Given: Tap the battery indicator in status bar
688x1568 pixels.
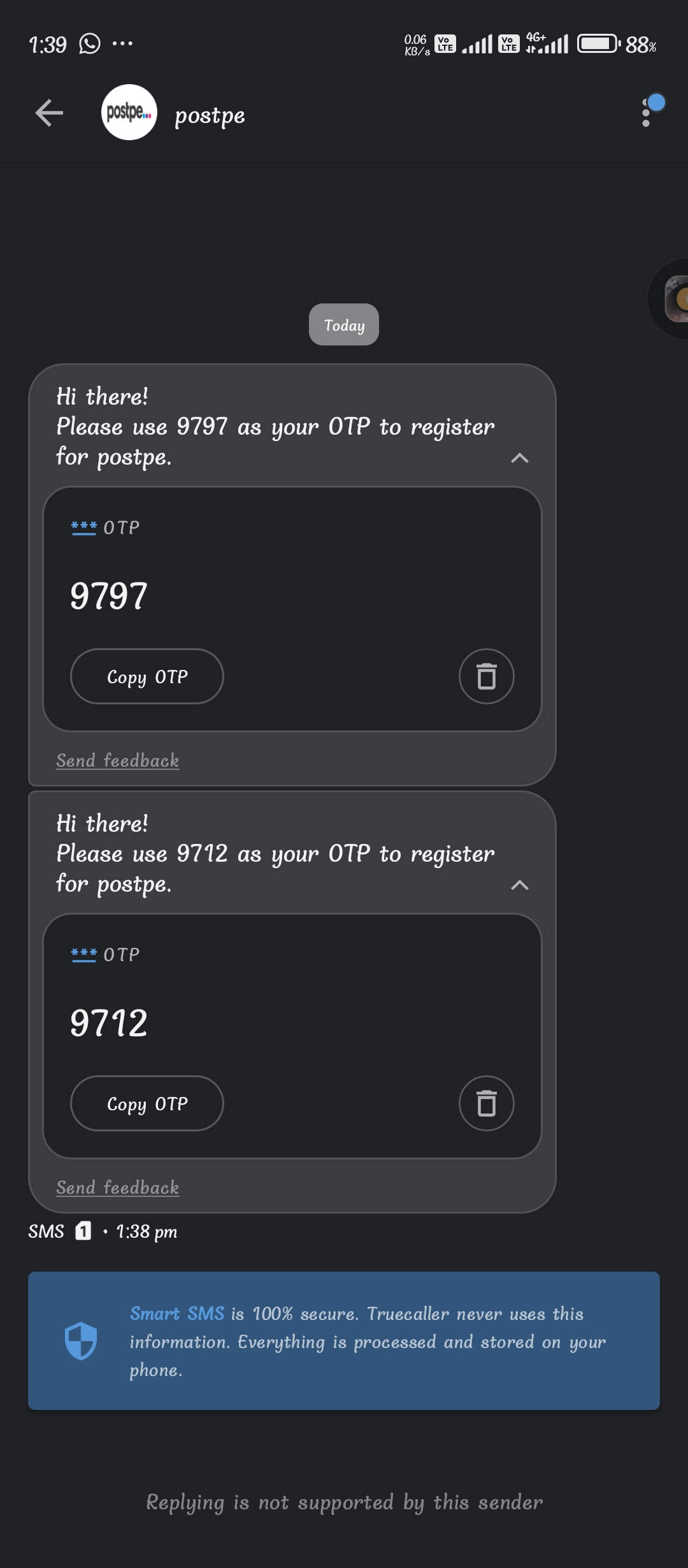Looking at the screenshot, I should 599,44.
